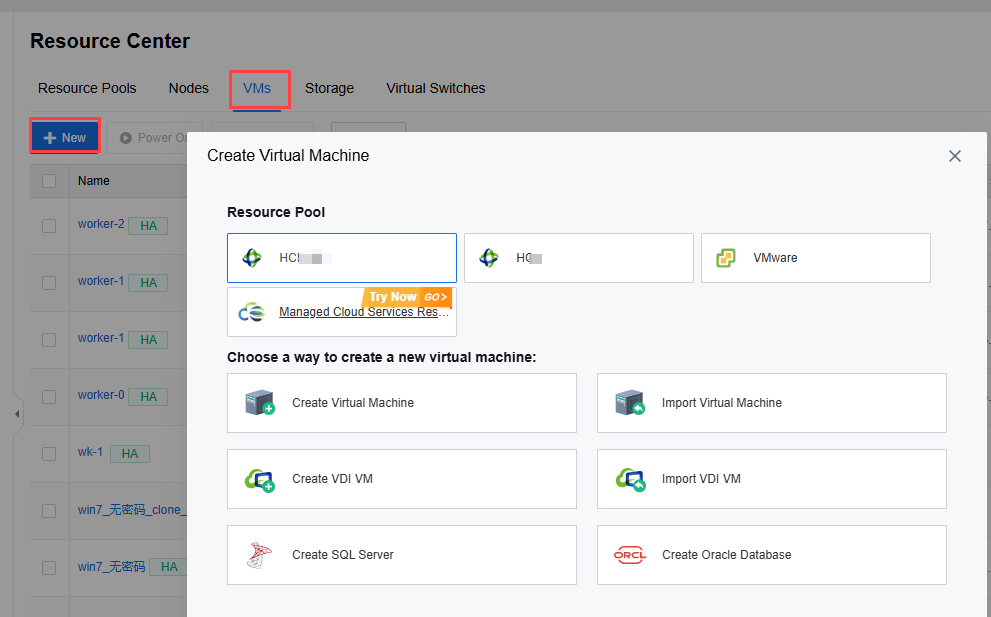This screenshot has height=617, width=991.
Task: Click the Create Virtual Machine server icon
Action: click(x=260, y=403)
